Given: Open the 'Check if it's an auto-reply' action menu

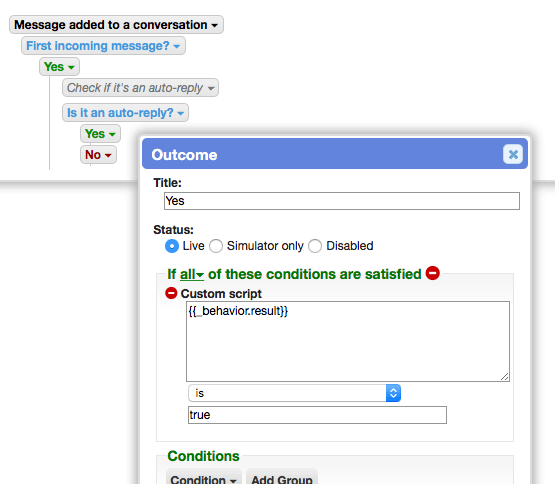Looking at the screenshot, I should click(140, 88).
